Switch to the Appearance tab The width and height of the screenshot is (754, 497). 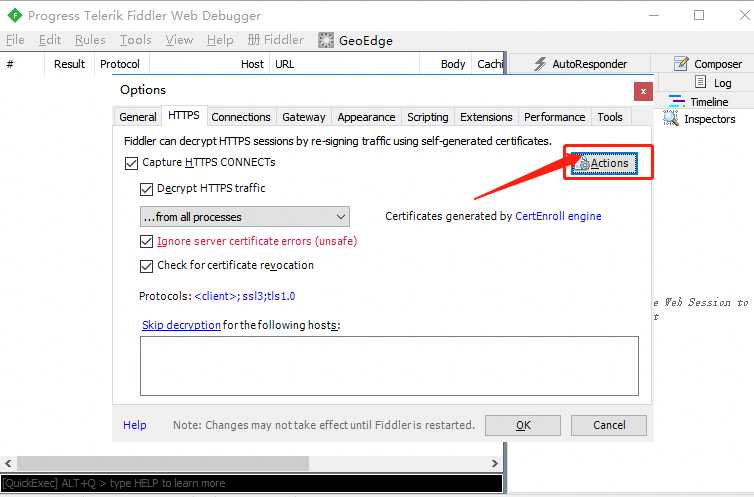[x=366, y=117]
